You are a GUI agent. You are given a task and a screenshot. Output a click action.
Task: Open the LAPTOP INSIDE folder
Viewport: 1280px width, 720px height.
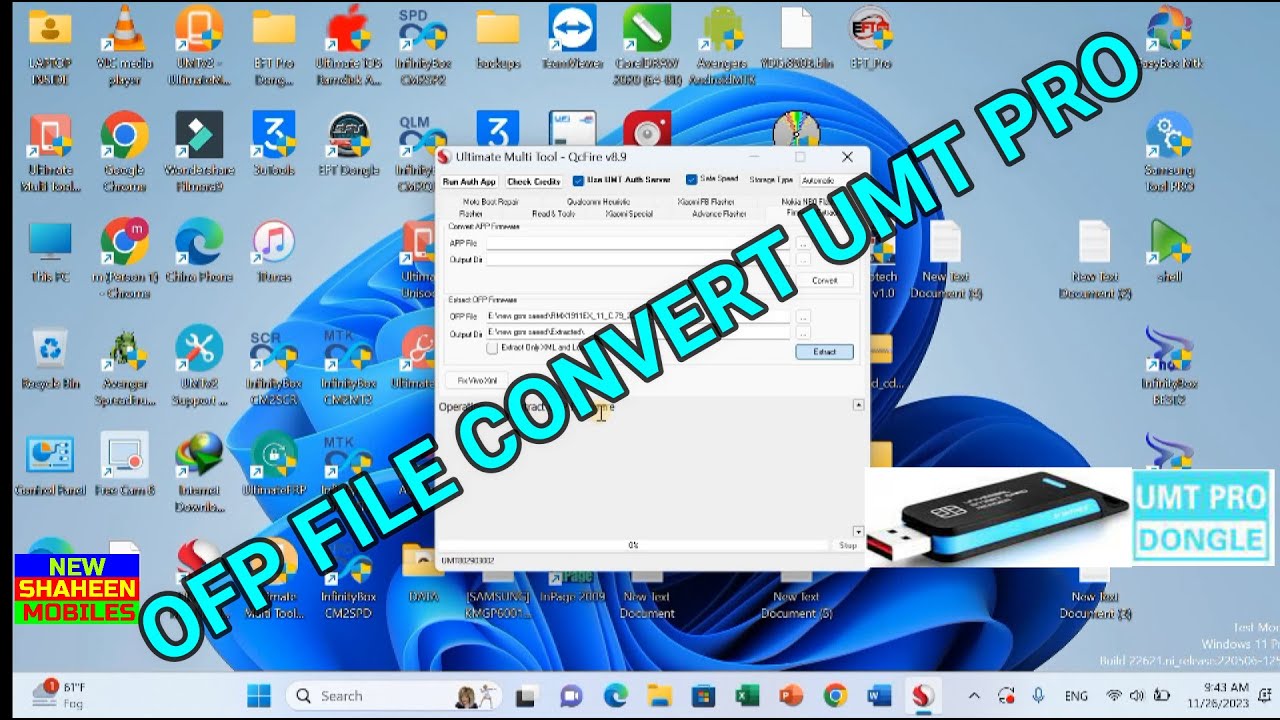tap(49, 44)
